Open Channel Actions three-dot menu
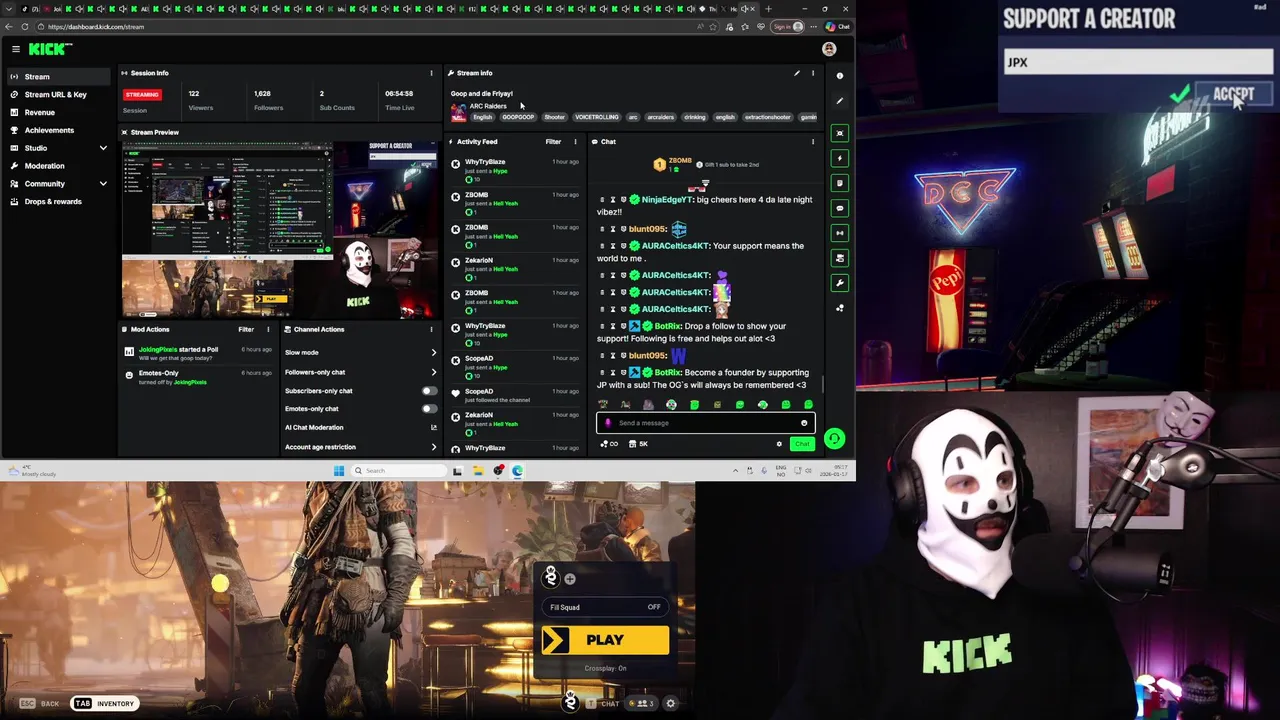1280x720 pixels. pos(431,329)
